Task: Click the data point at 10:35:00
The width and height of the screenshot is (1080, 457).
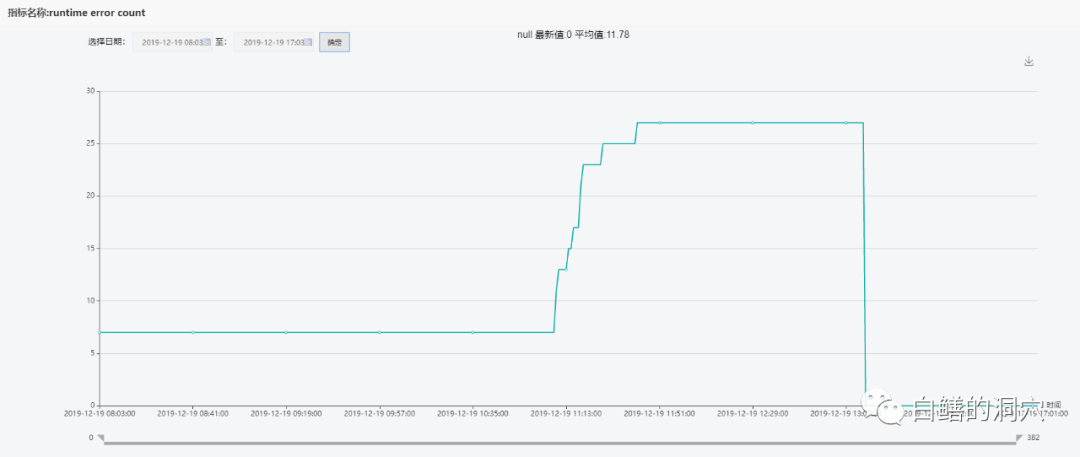Action: [x=473, y=332]
